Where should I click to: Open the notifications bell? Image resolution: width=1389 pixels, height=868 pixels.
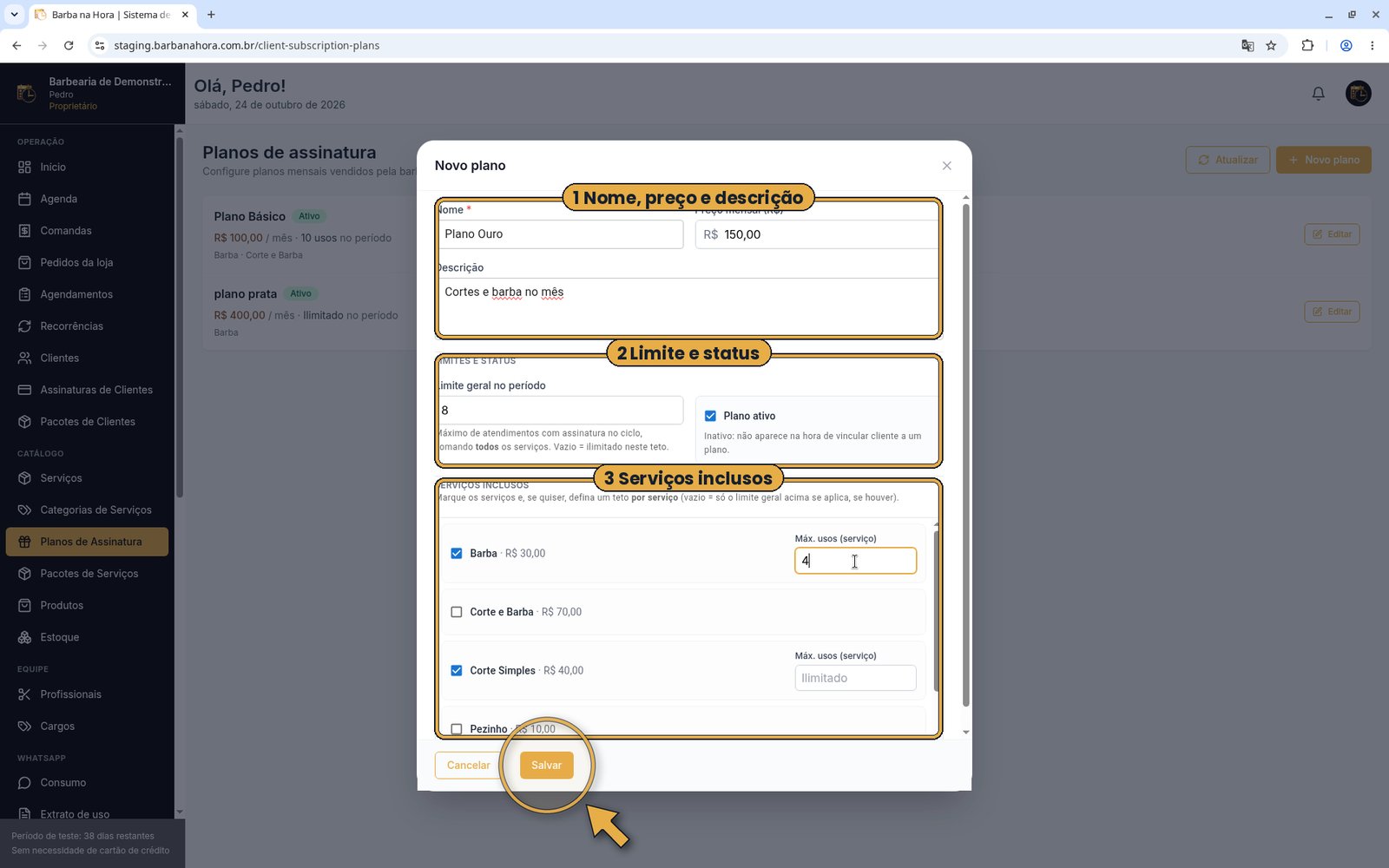pyautogui.click(x=1318, y=94)
